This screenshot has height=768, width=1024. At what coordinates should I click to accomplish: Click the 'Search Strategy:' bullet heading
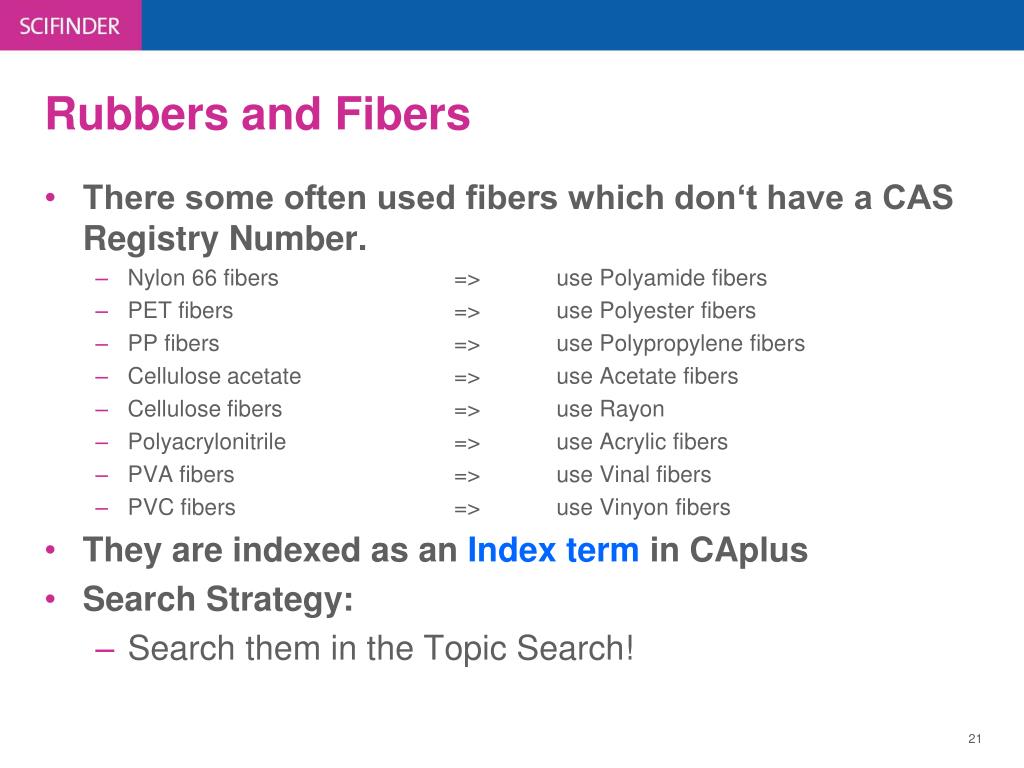click(x=218, y=599)
